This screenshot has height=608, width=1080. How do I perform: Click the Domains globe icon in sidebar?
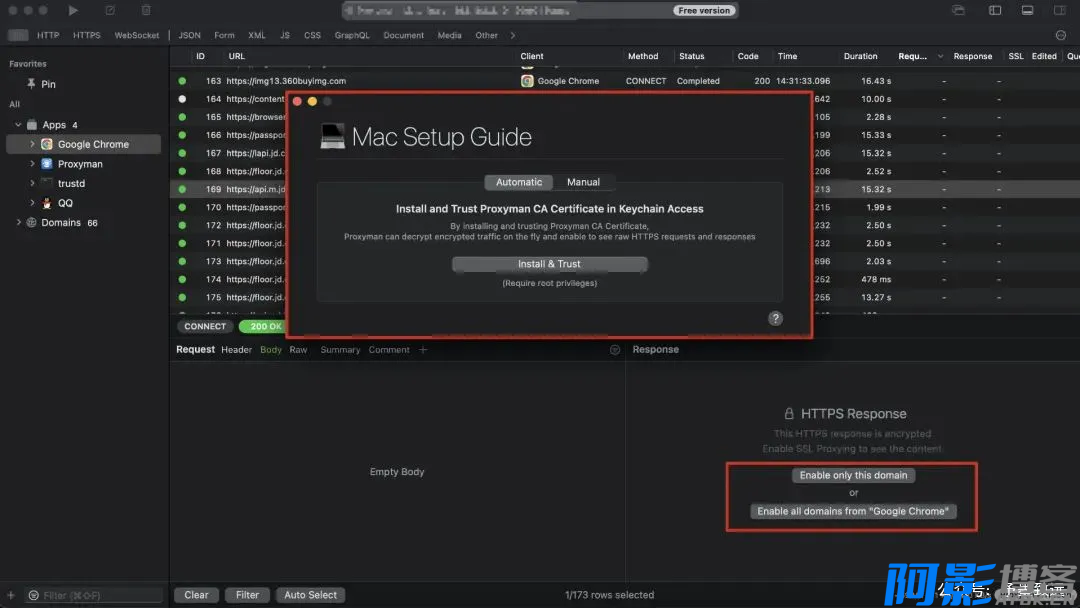(x=31, y=222)
